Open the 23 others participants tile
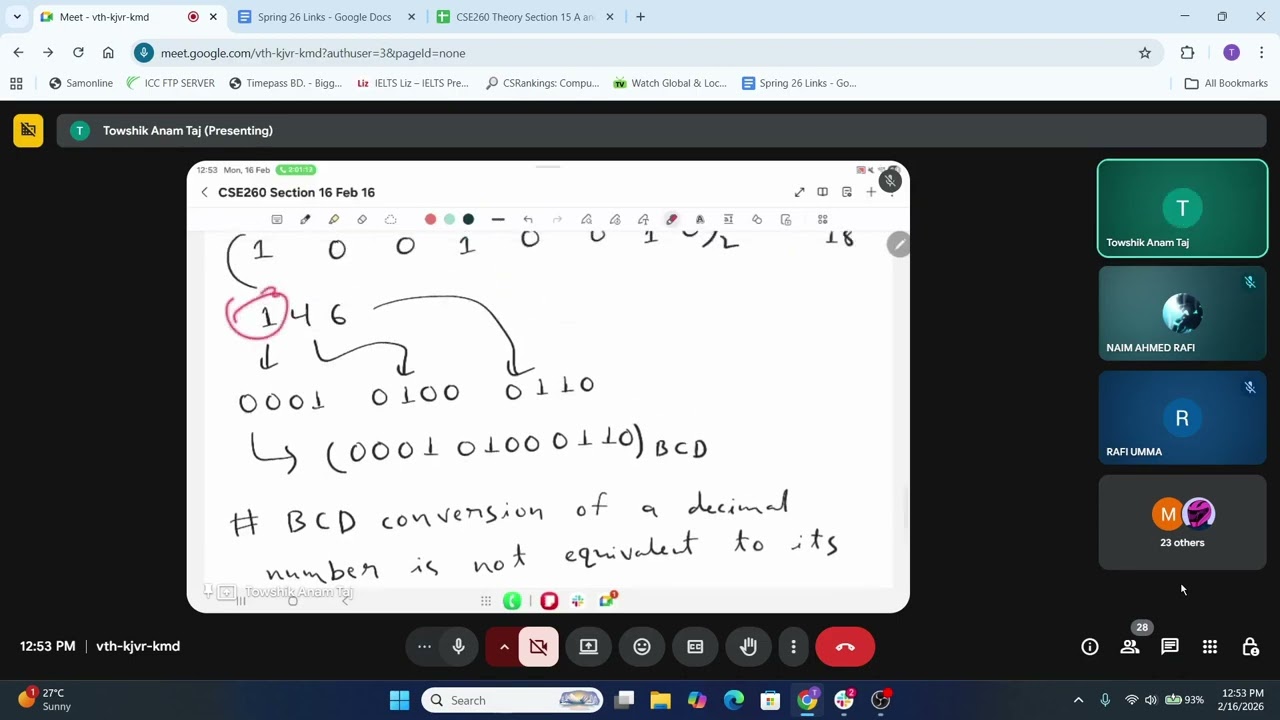The height and width of the screenshot is (720, 1280). (x=1182, y=522)
